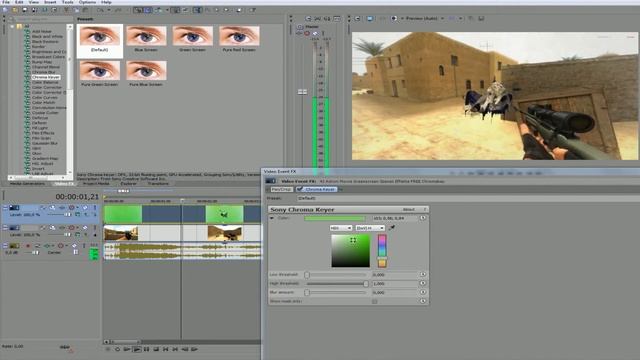The image size is (640, 360).
Task: Open the Insert menu
Action: [50, 2]
